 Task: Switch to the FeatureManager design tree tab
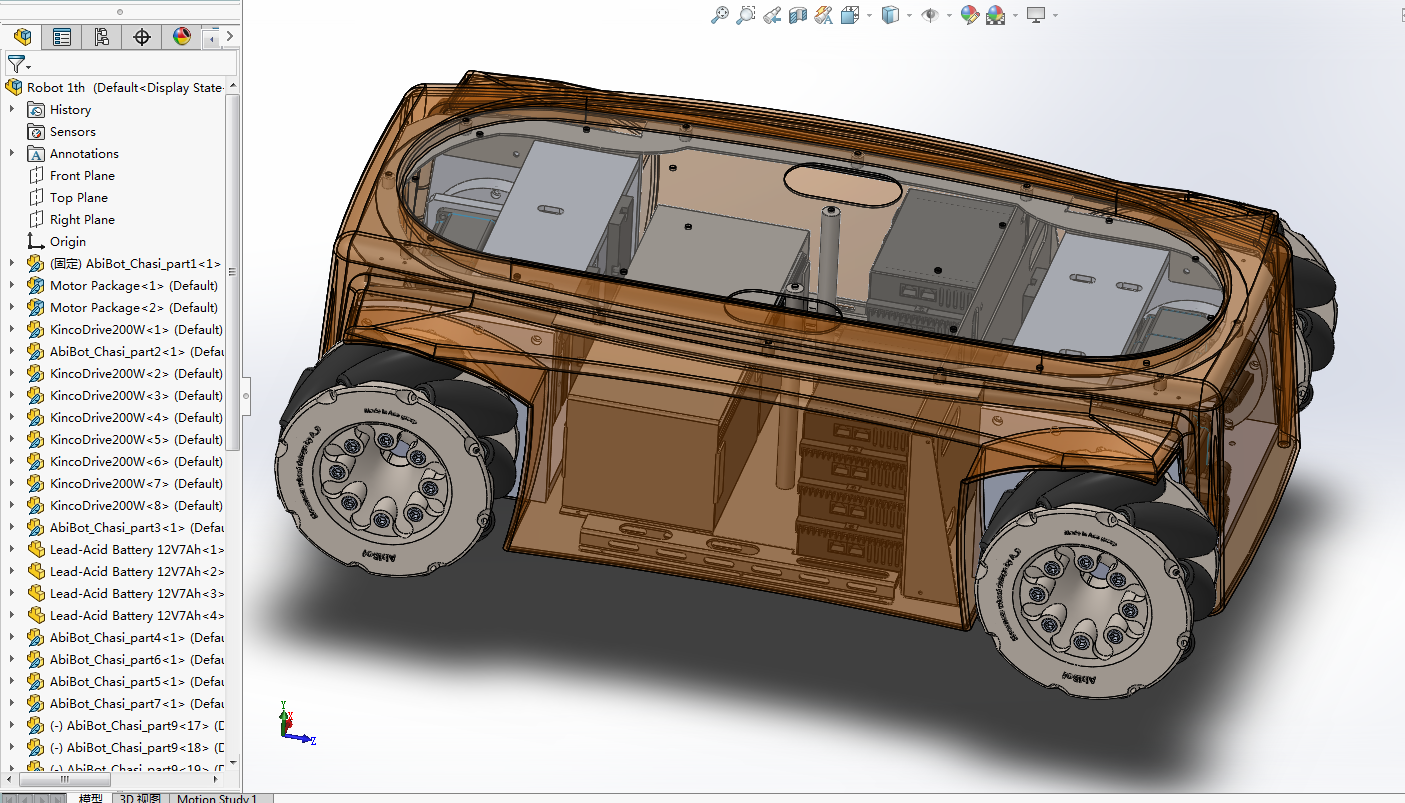point(21,37)
